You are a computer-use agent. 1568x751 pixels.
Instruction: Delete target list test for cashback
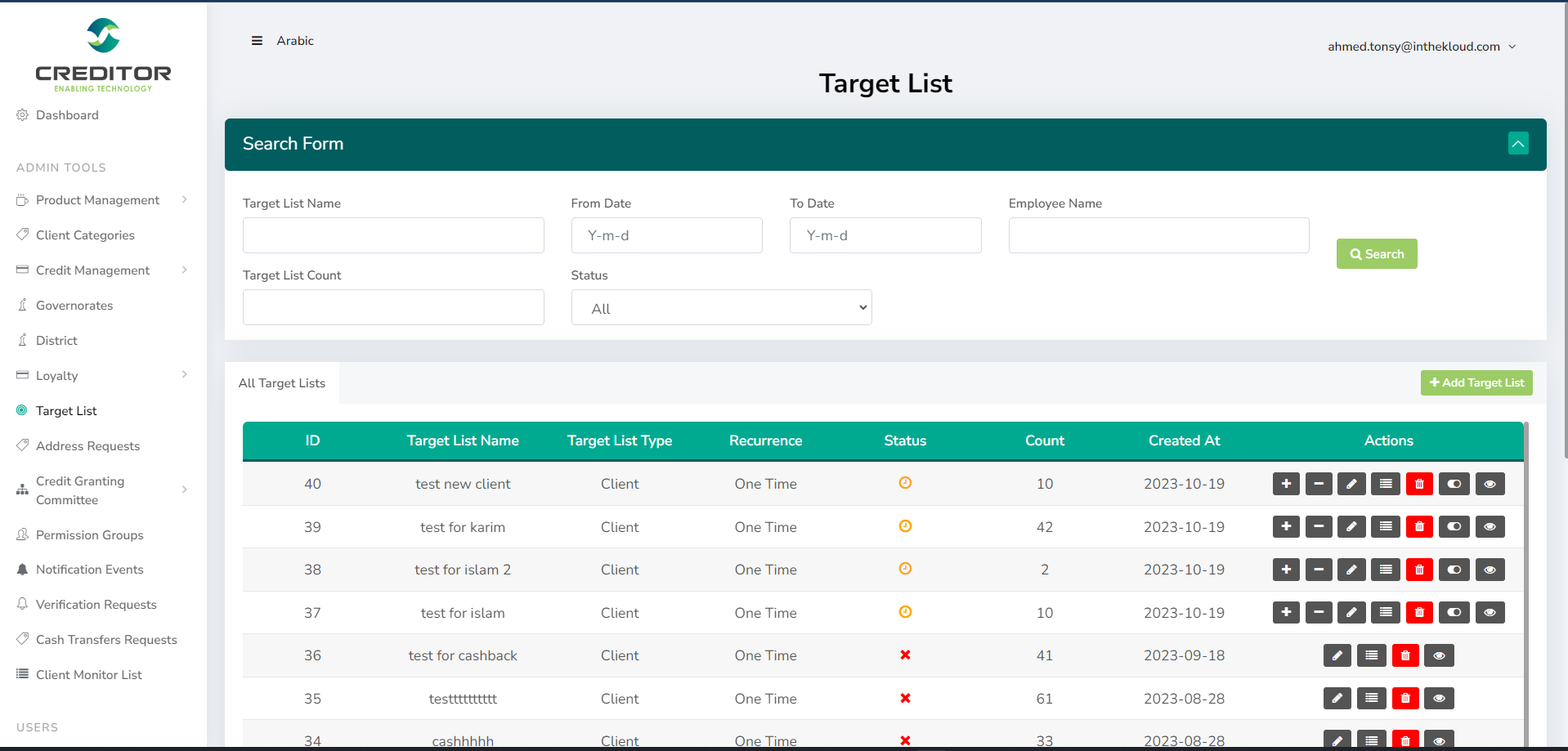1405,655
